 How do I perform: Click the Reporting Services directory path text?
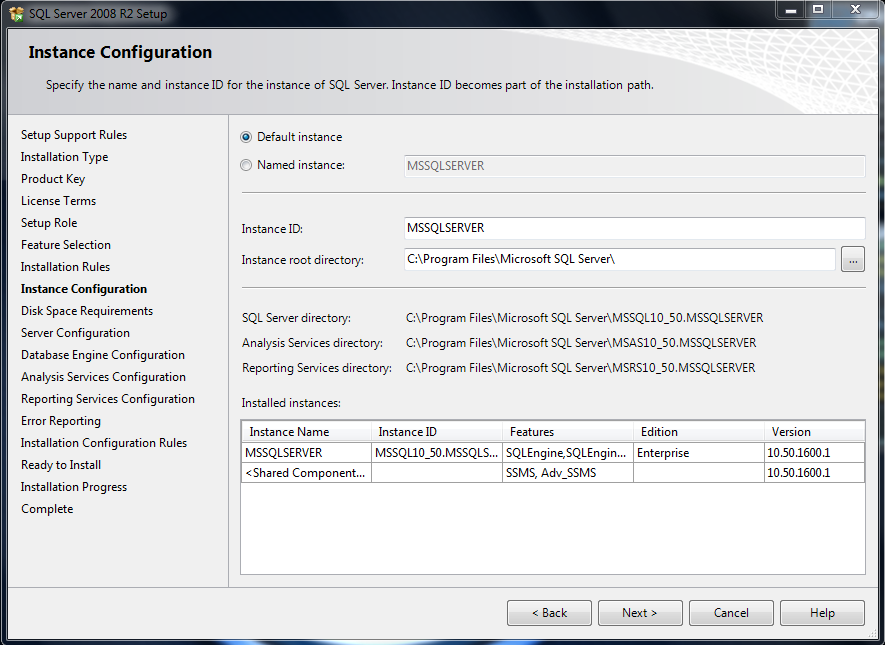(580, 368)
